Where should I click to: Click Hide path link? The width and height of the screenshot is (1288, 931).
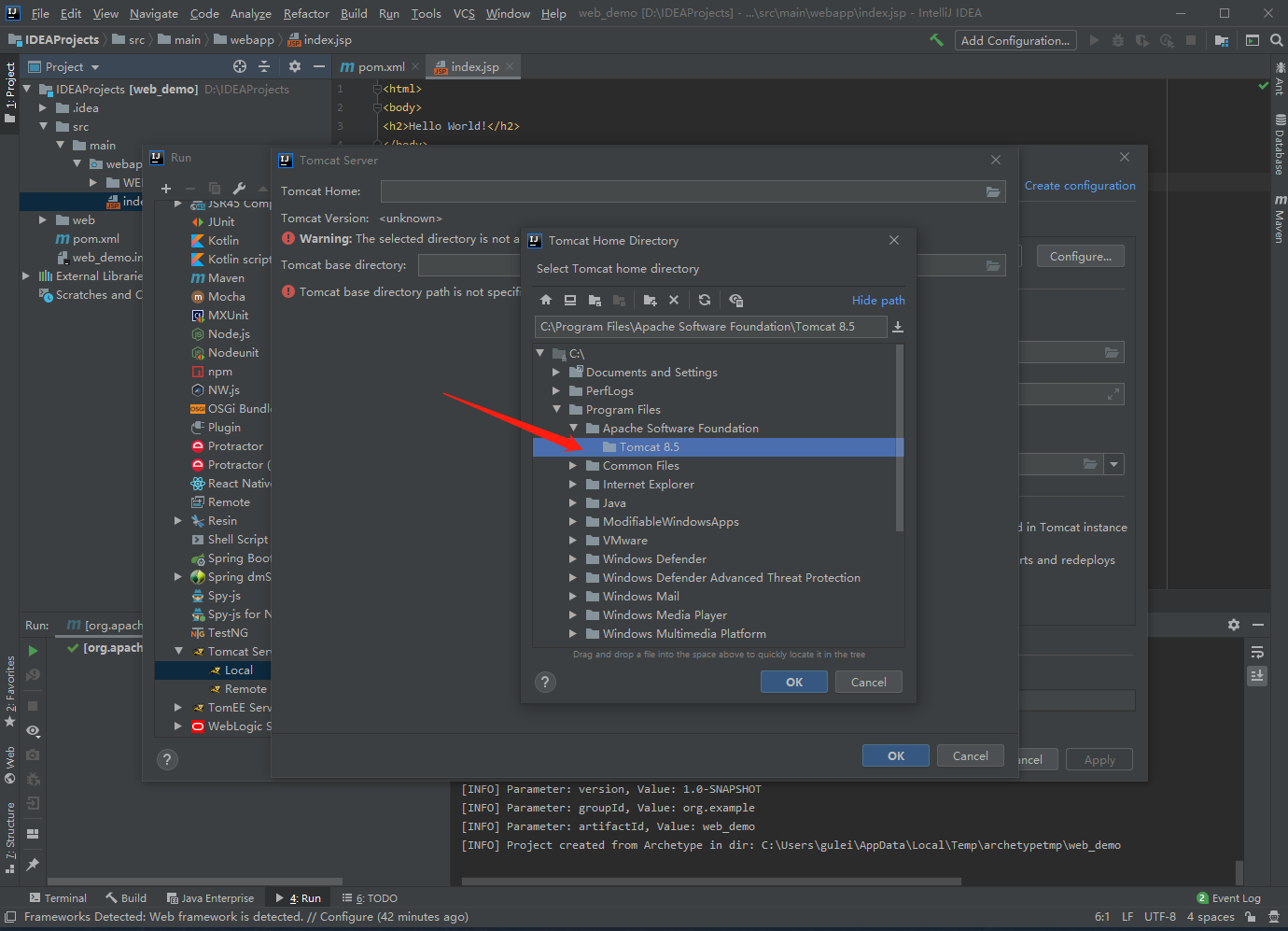pos(878,300)
